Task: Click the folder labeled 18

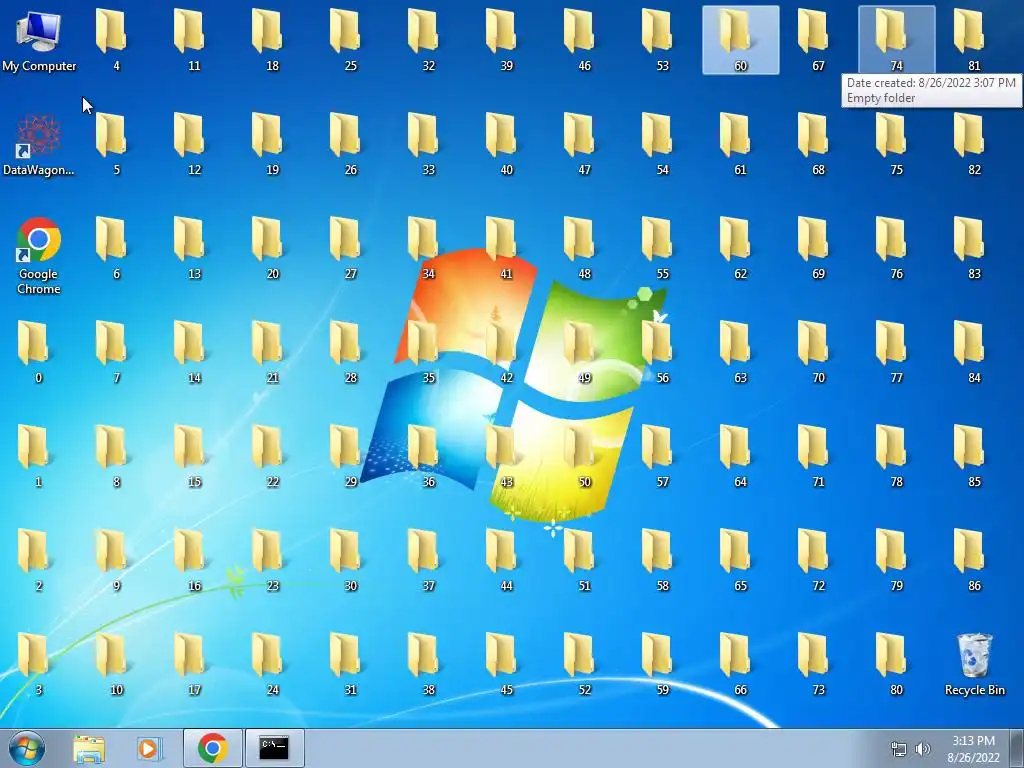Action: [272, 40]
